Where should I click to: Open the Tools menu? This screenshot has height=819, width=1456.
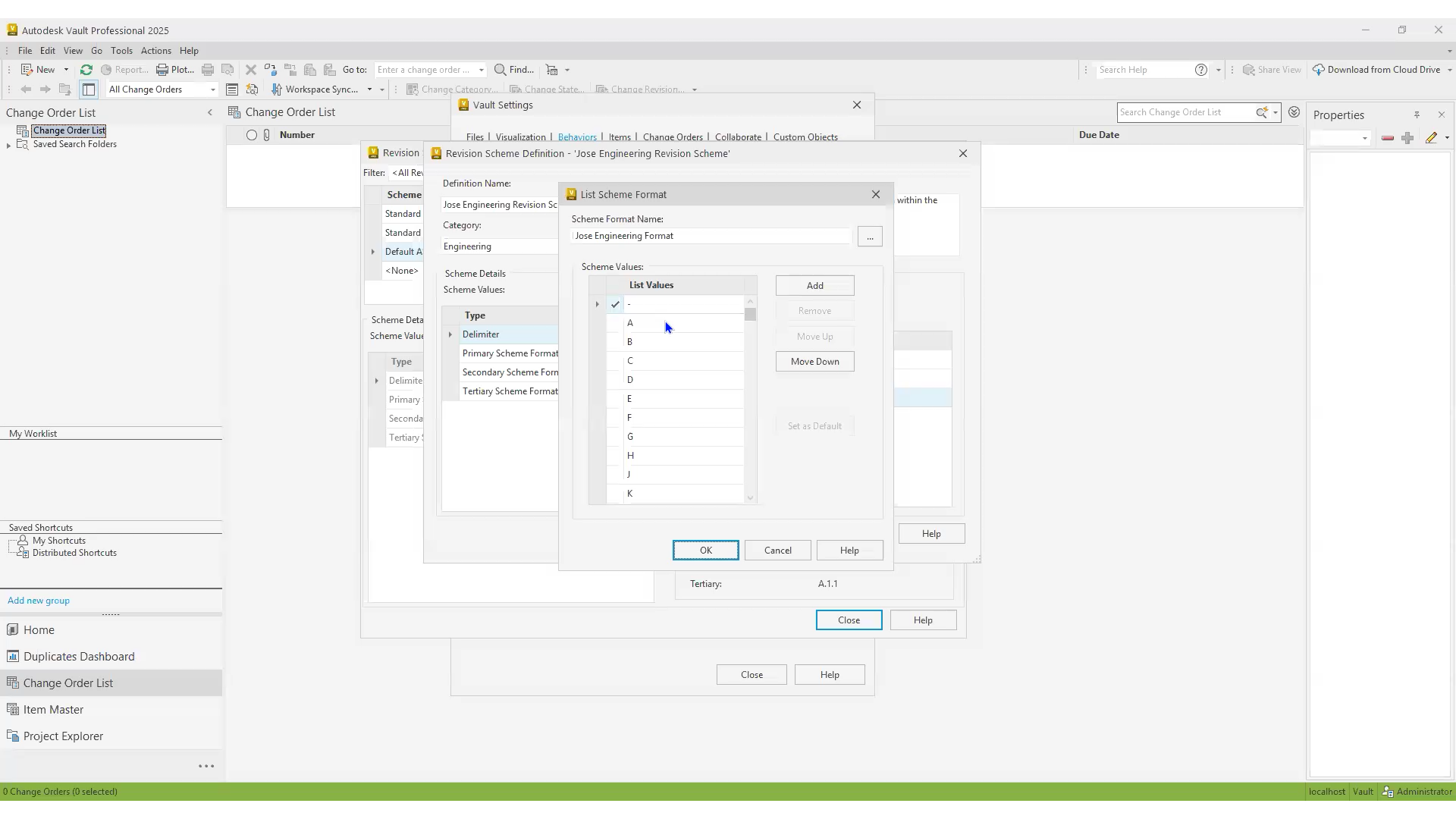click(x=121, y=51)
